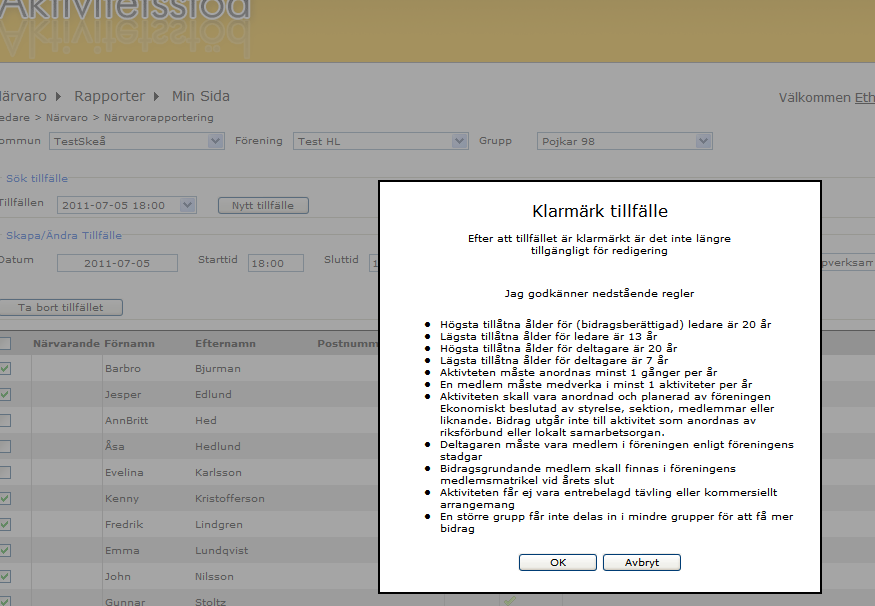Check attendance for AnnBritt Hed
This screenshot has width=875, height=606.
coord(4,420)
